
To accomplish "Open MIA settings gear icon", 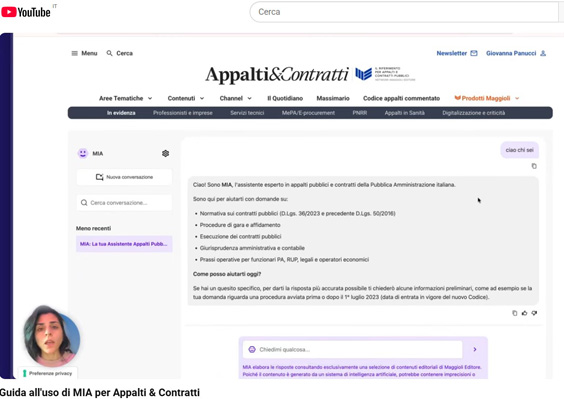I will click(165, 154).
